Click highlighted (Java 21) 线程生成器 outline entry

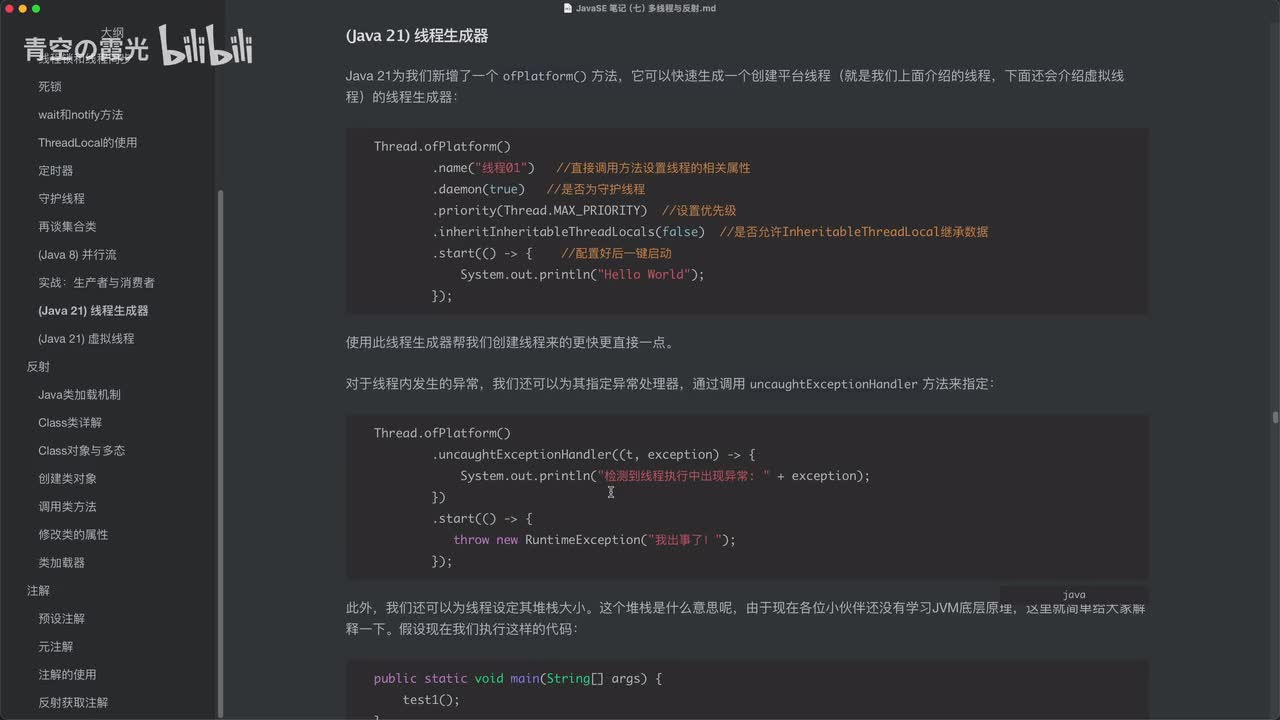coord(93,311)
